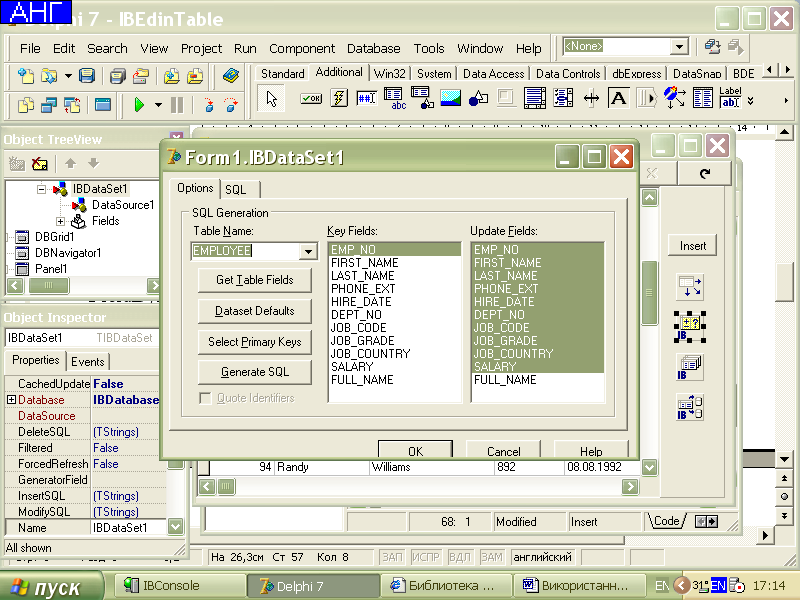Click the green Run arrow icon

139,106
